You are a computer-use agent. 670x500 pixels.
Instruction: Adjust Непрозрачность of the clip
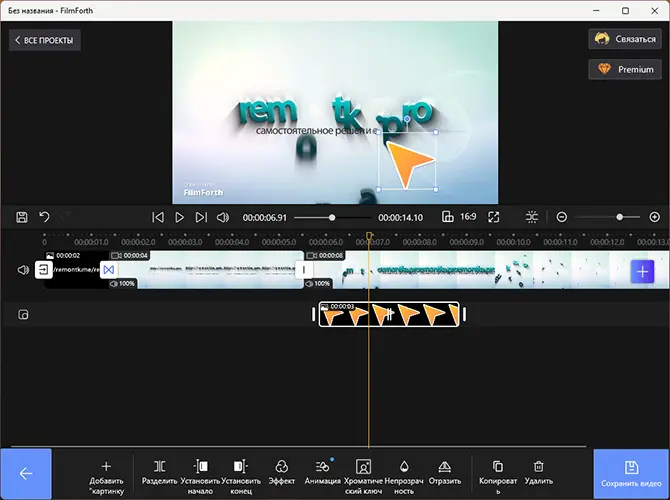click(x=404, y=478)
